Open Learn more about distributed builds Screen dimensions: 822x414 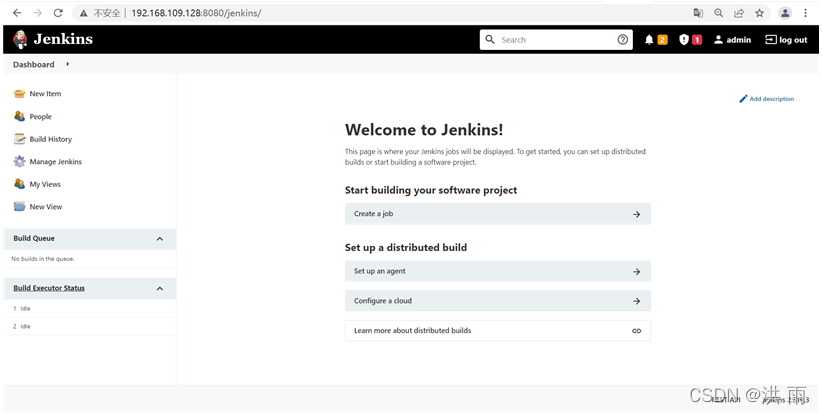point(497,331)
